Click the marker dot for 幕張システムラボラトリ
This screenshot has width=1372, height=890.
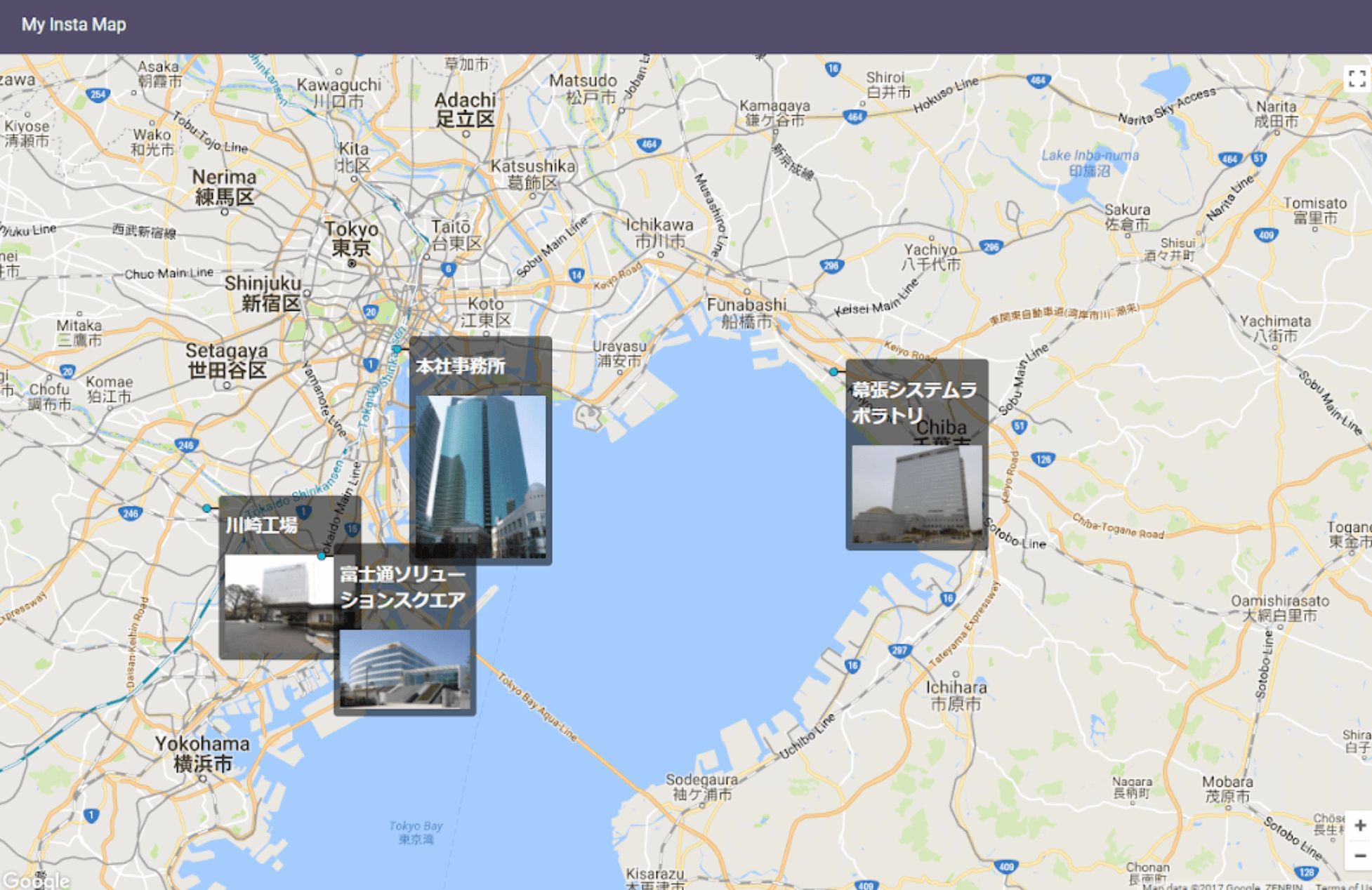coord(833,372)
